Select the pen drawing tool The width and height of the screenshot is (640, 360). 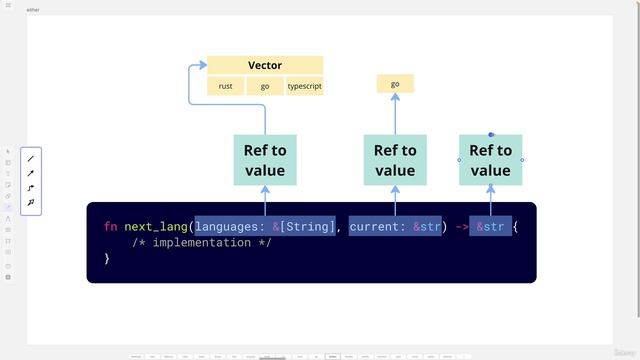(8, 219)
